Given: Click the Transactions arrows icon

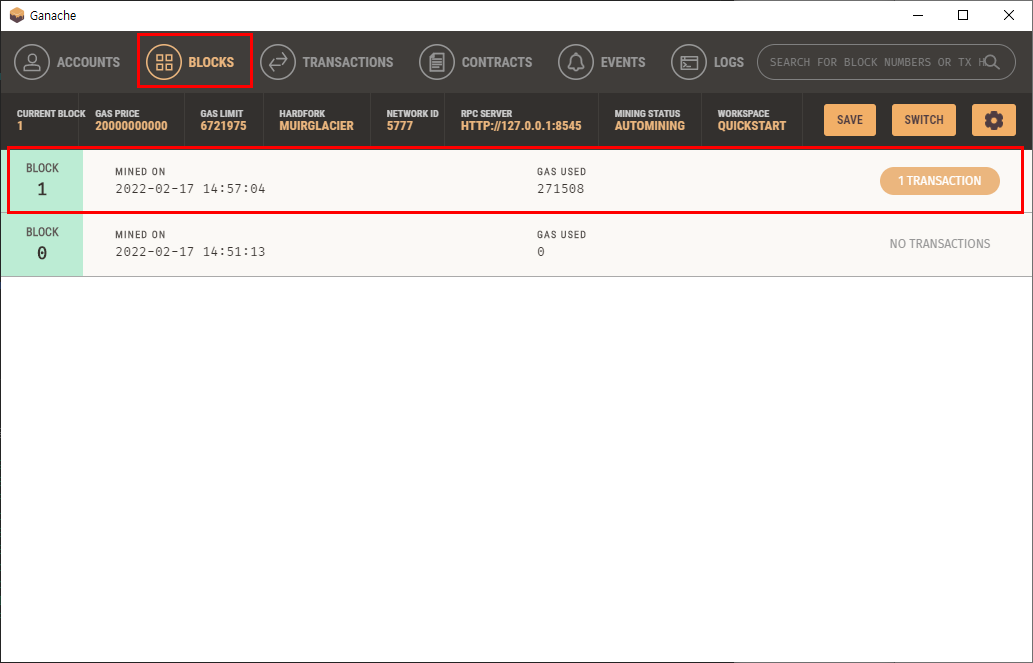Looking at the screenshot, I should point(278,62).
